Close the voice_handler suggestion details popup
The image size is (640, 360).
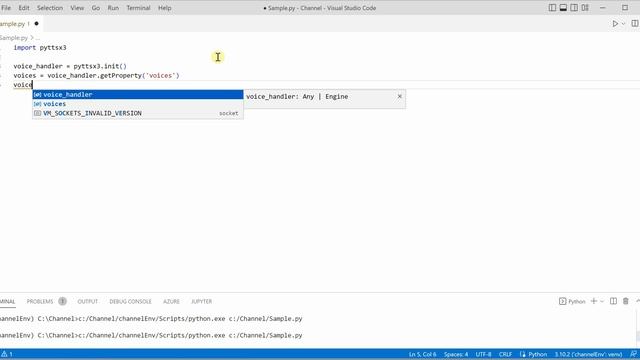pyautogui.click(x=400, y=96)
